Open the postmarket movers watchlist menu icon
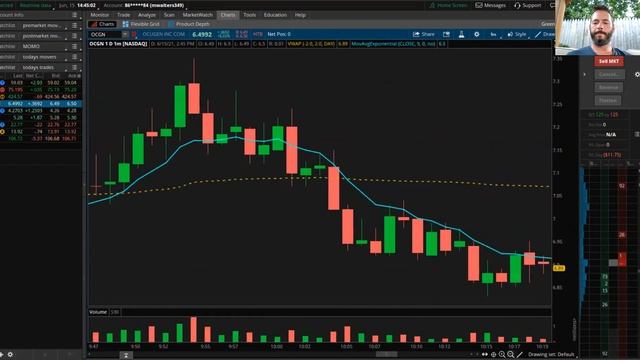 point(74,36)
